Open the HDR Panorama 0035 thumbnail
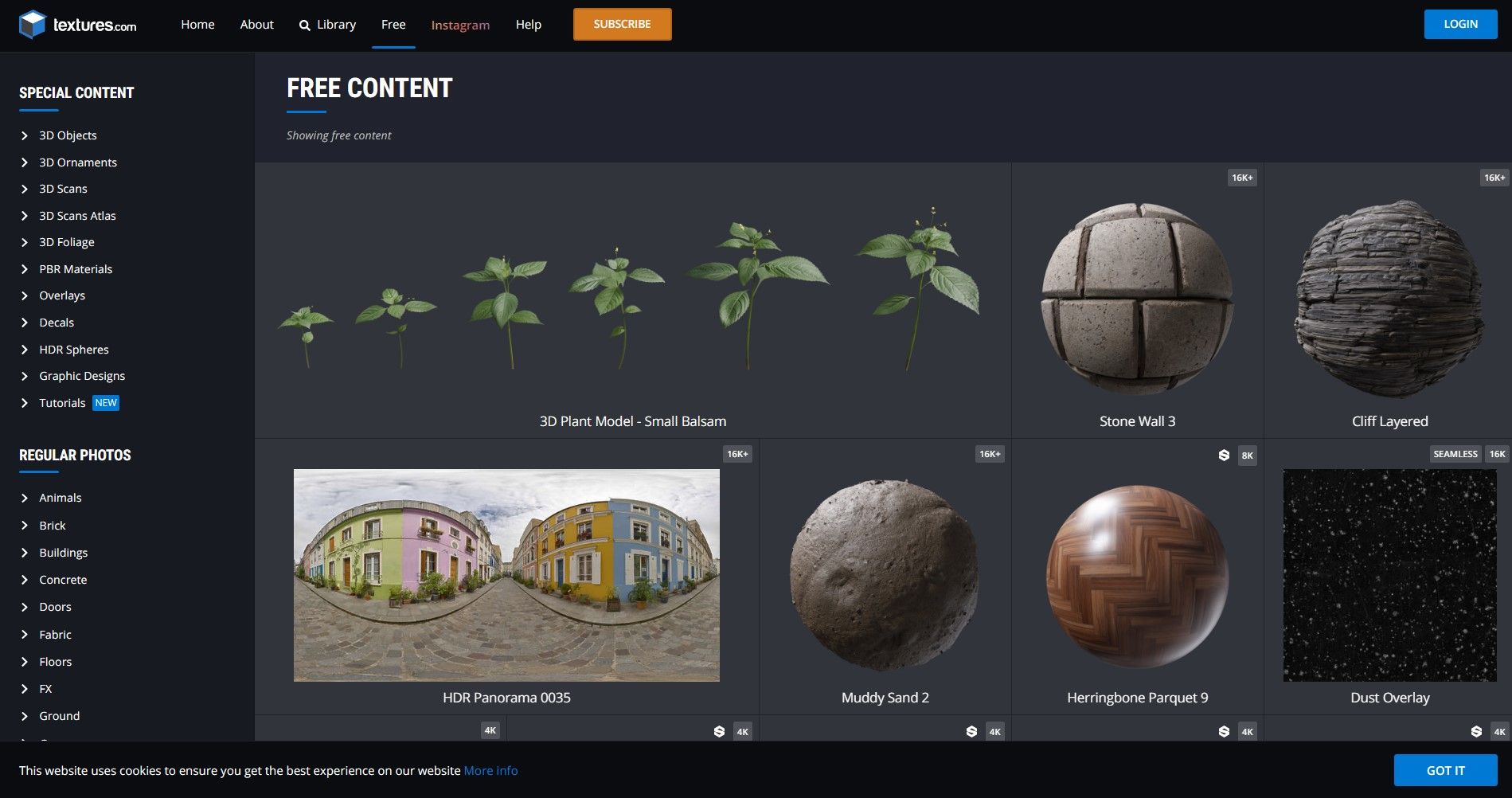 [x=506, y=575]
